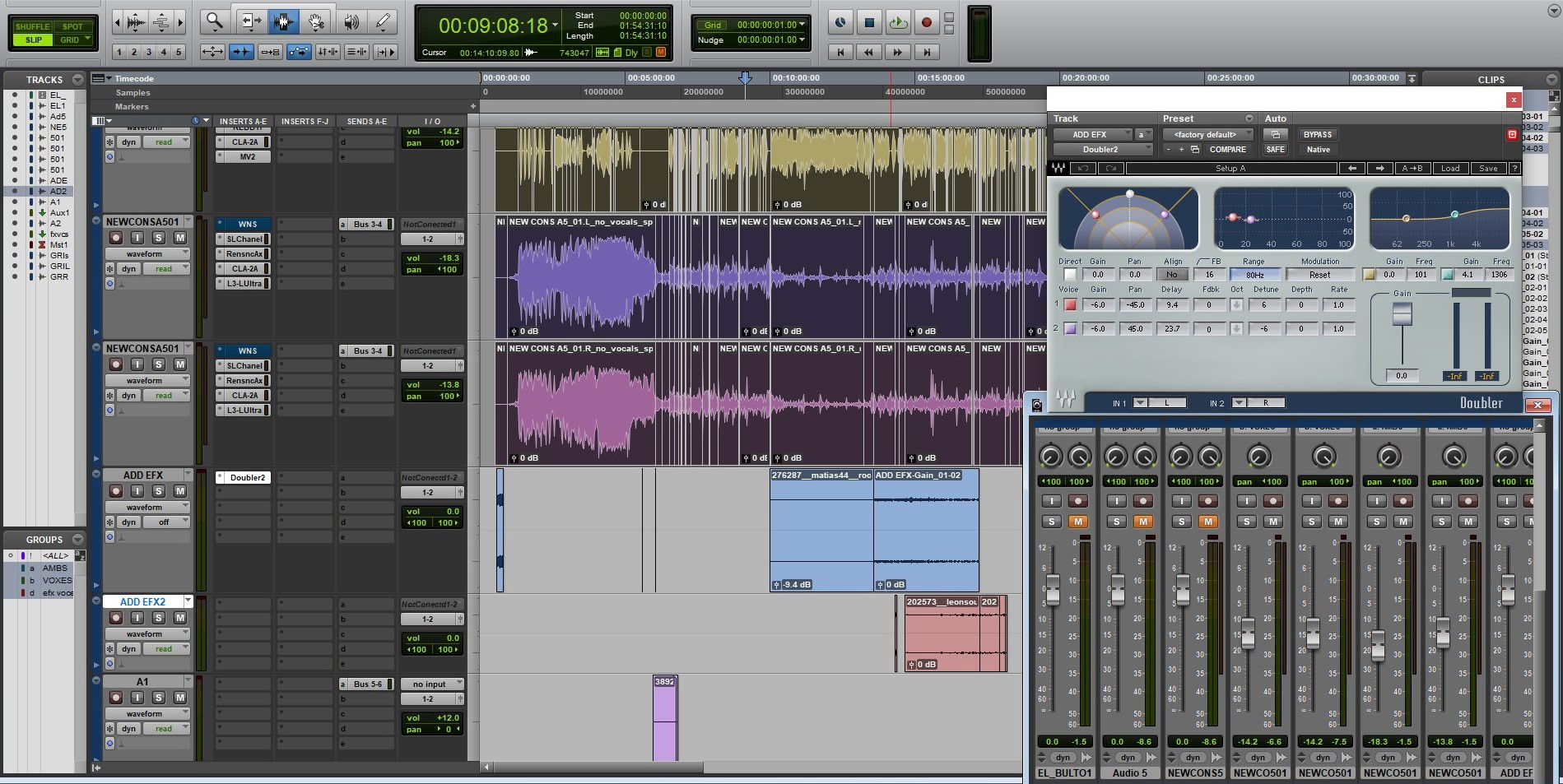The height and width of the screenshot is (784, 1563).
Task: Open plug-in automation enable window icon
Action: point(1275,134)
